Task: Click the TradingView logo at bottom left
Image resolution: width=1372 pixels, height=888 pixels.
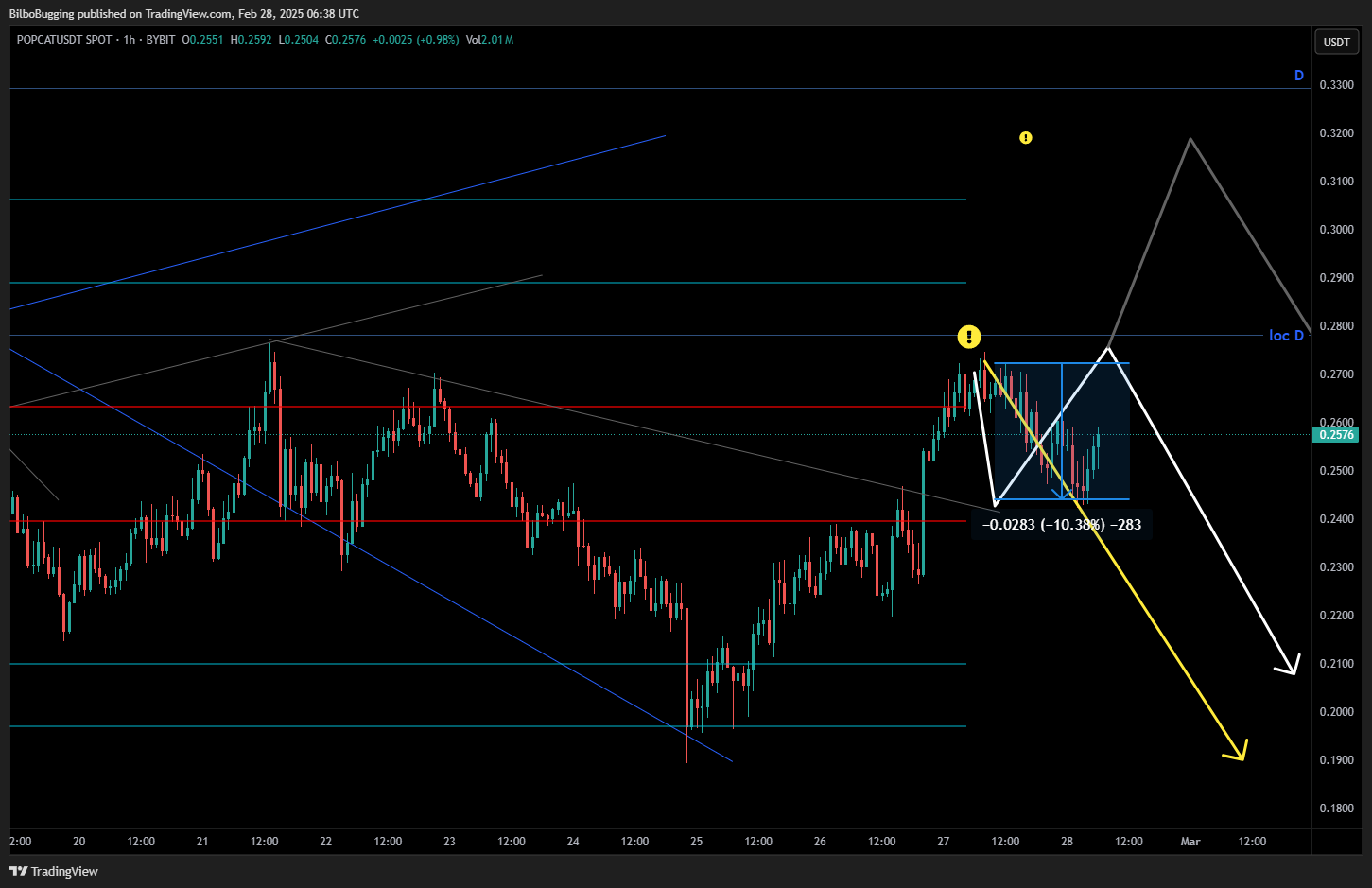Action: tap(54, 871)
